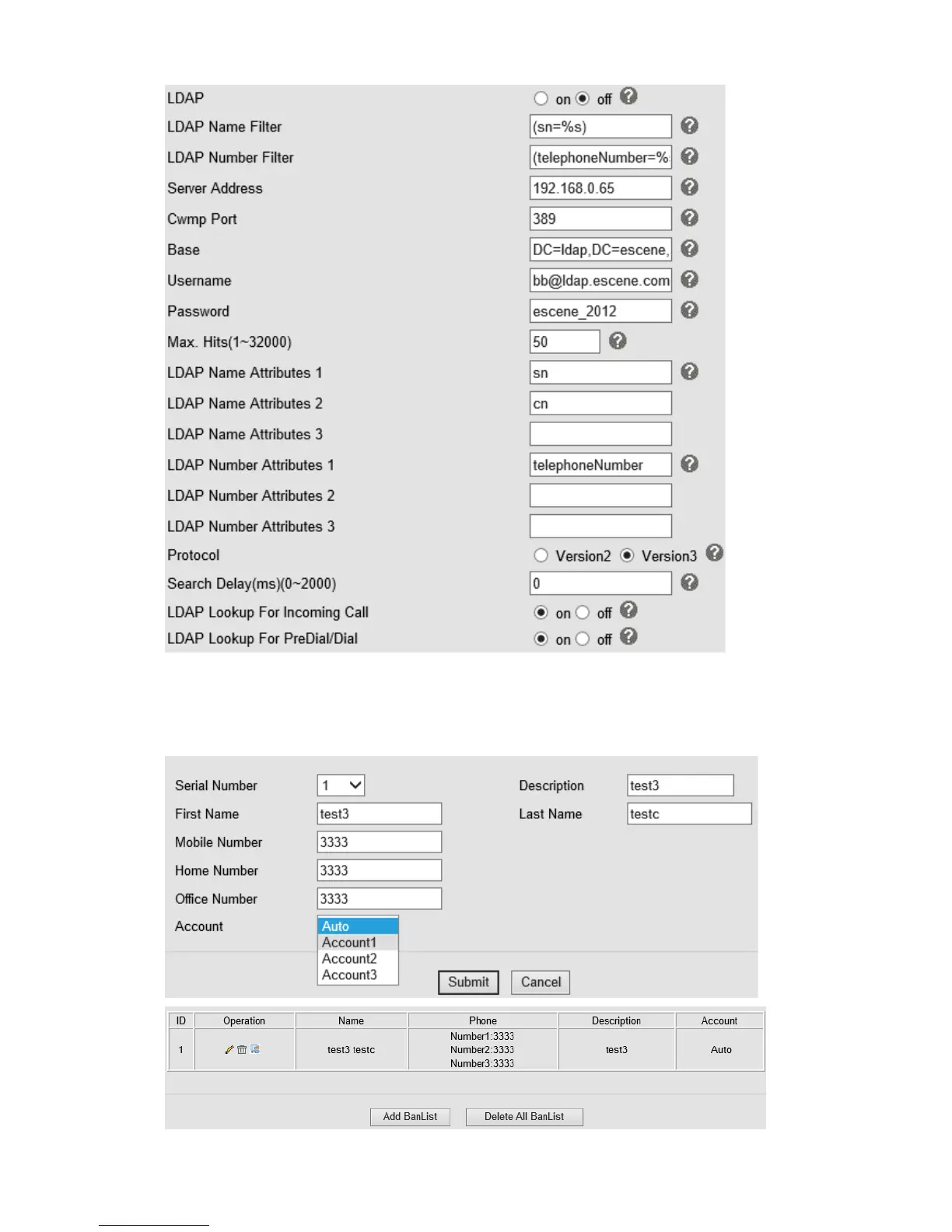Screen dimensions: 952x1232
Task: Show help for Cwmp Port
Action: point(689,218)
